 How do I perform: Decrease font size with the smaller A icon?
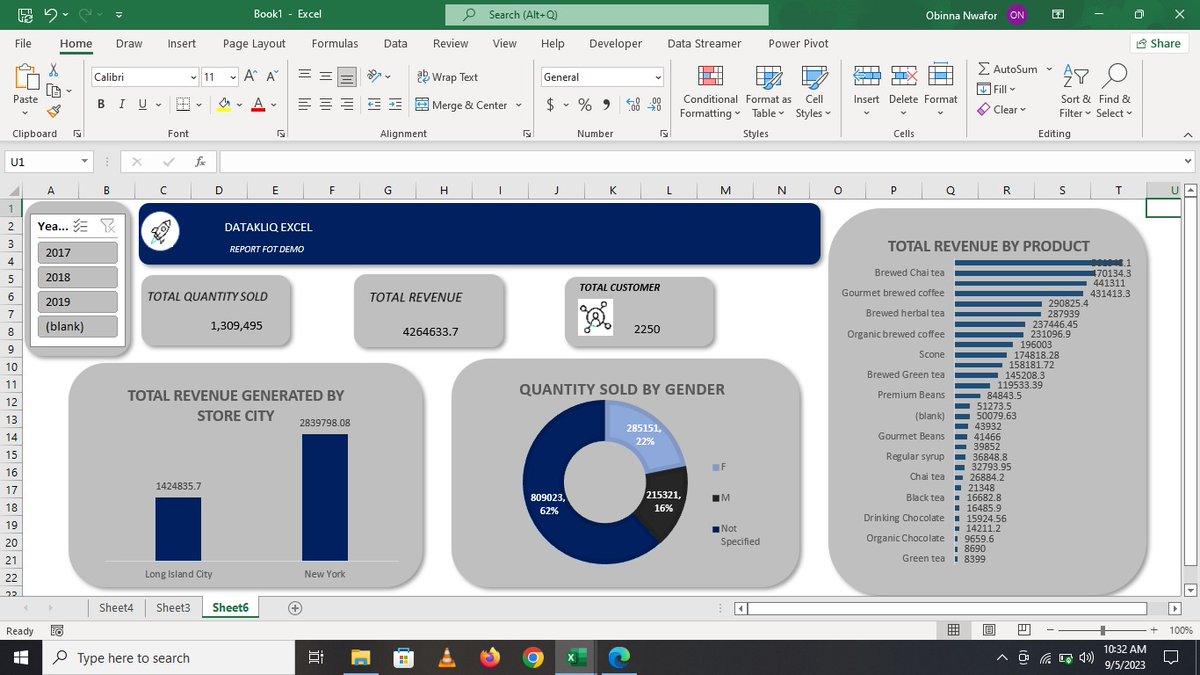(x=270, y=77)
